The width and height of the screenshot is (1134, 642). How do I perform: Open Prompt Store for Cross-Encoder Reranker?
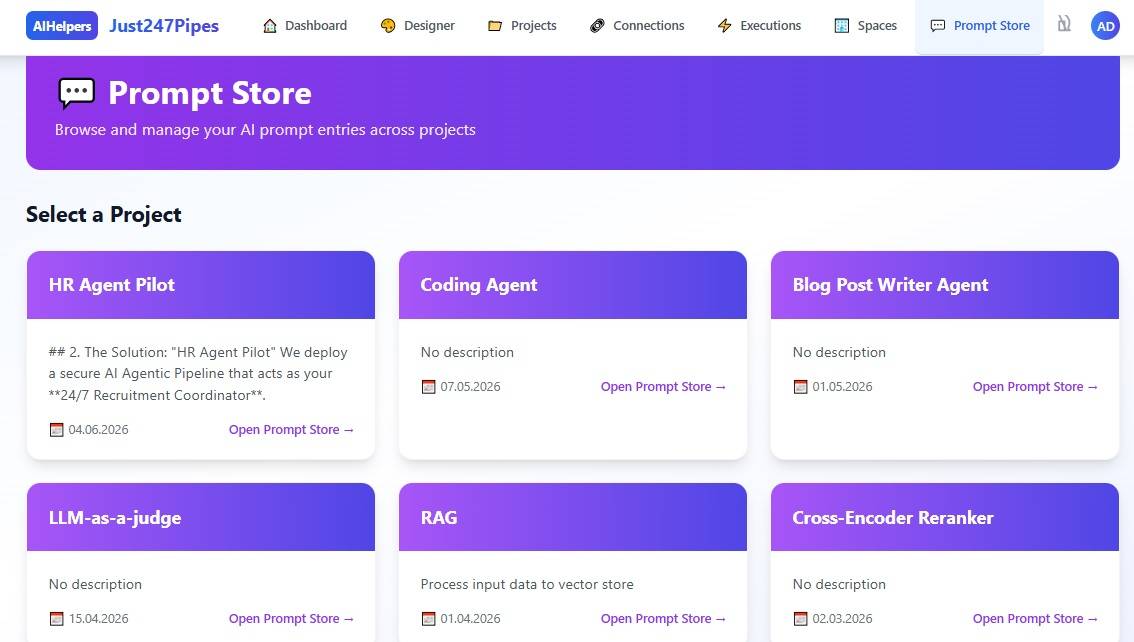(x=1035, y=619)
